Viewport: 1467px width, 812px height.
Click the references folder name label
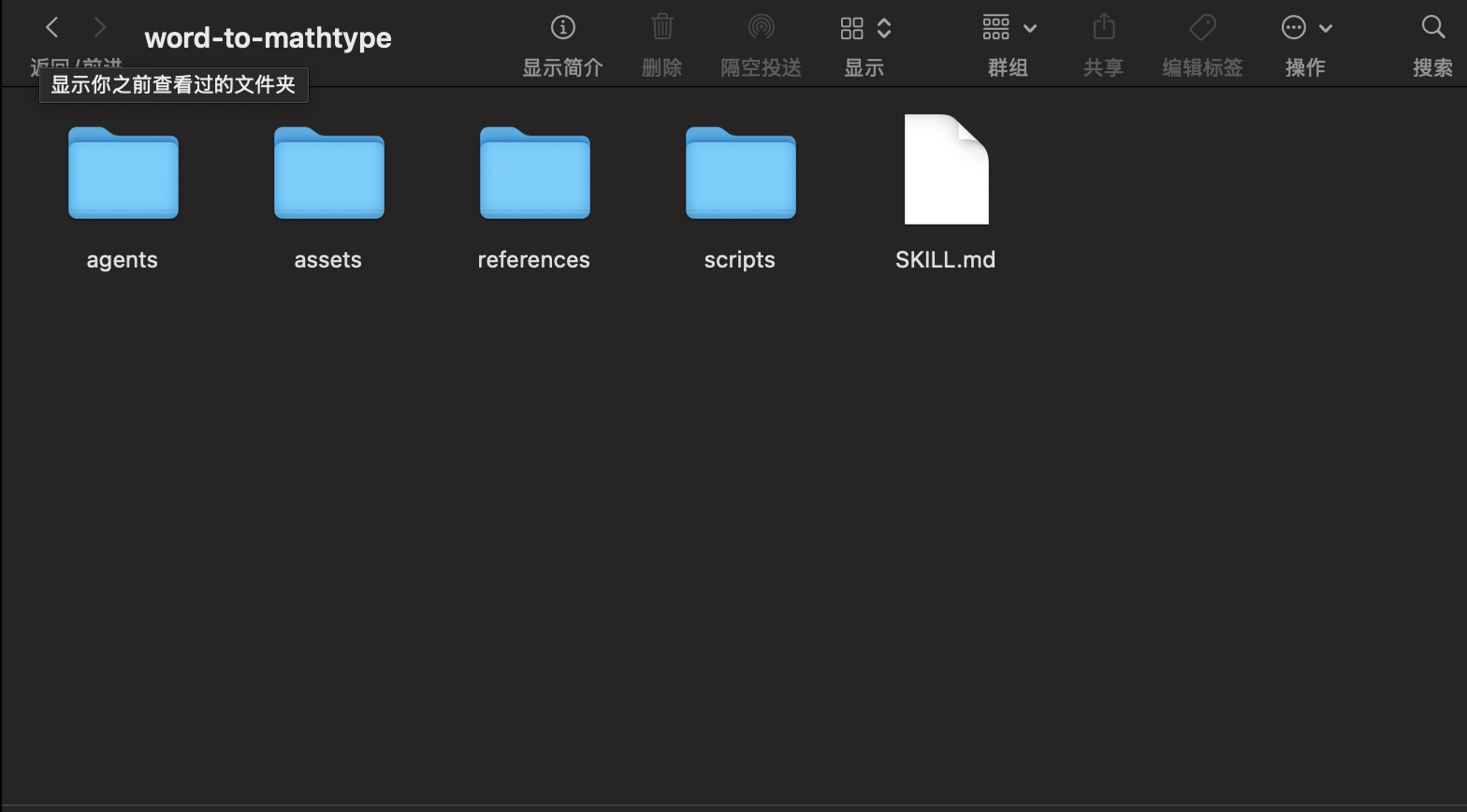534,260
